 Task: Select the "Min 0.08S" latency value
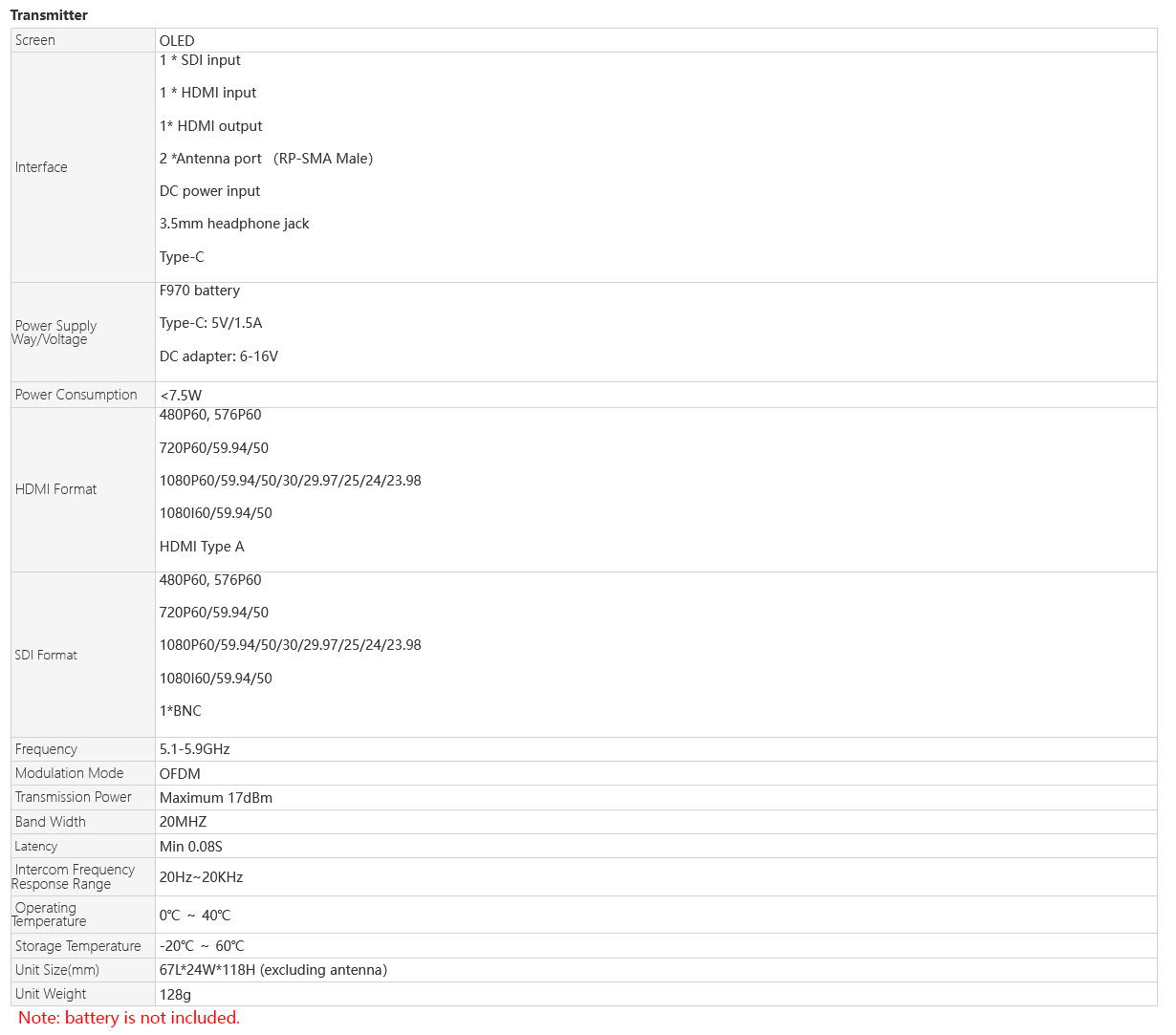pos(191,847)
